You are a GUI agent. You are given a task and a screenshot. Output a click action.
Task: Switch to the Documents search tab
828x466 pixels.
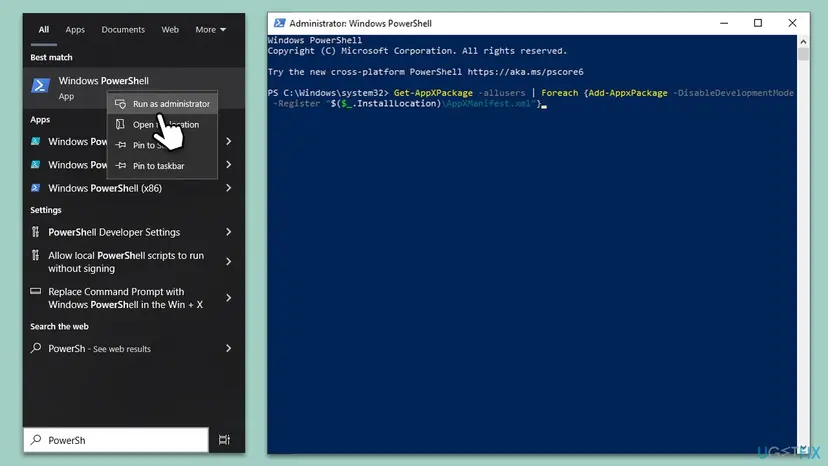click(123, 30)
